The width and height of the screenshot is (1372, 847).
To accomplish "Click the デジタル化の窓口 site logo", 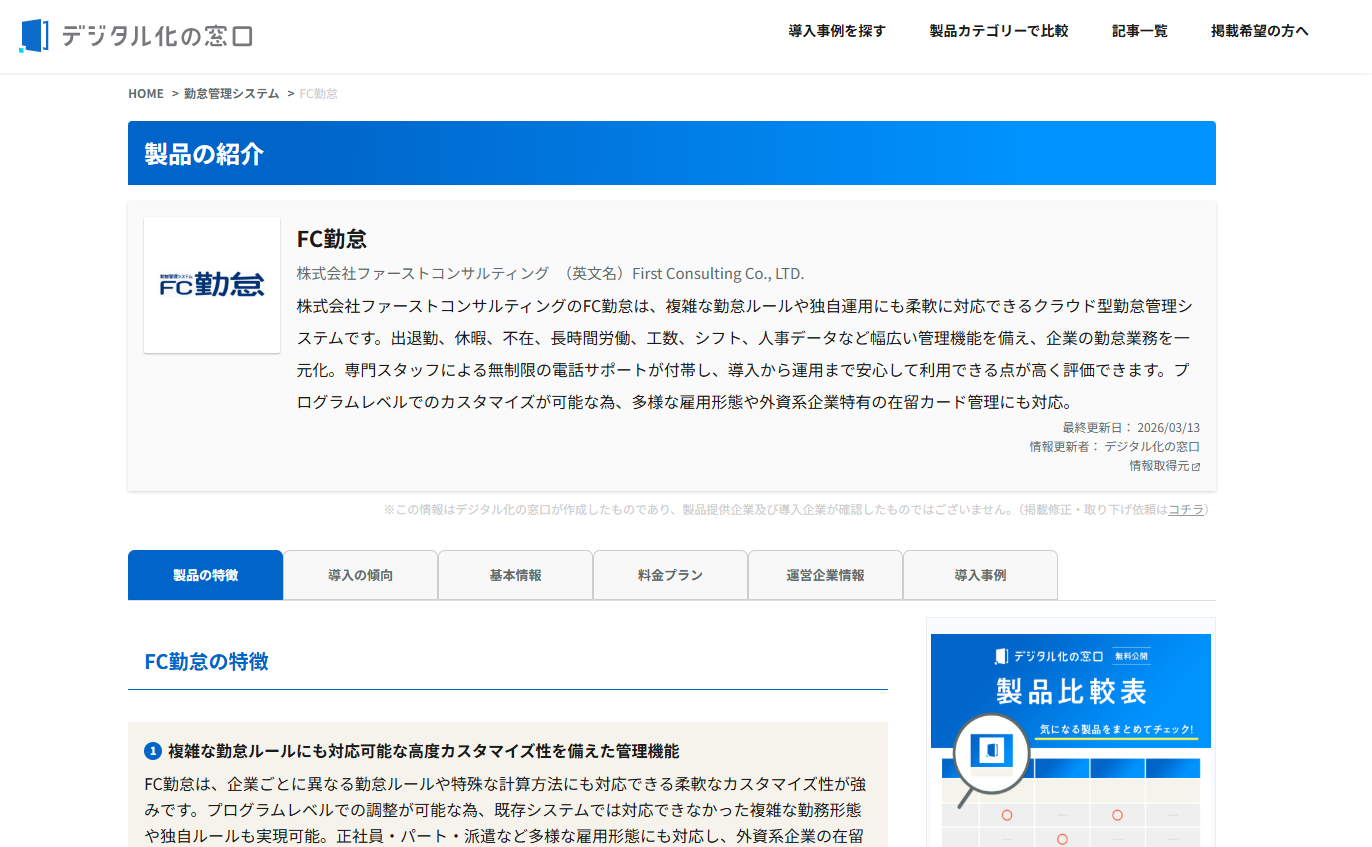I will [x=136, y=35].
